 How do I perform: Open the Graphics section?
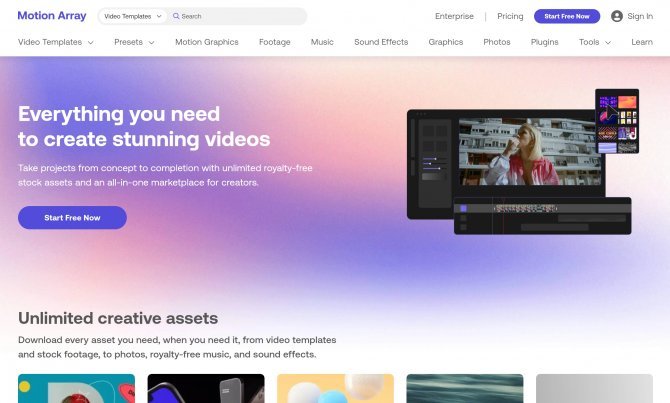446,42
